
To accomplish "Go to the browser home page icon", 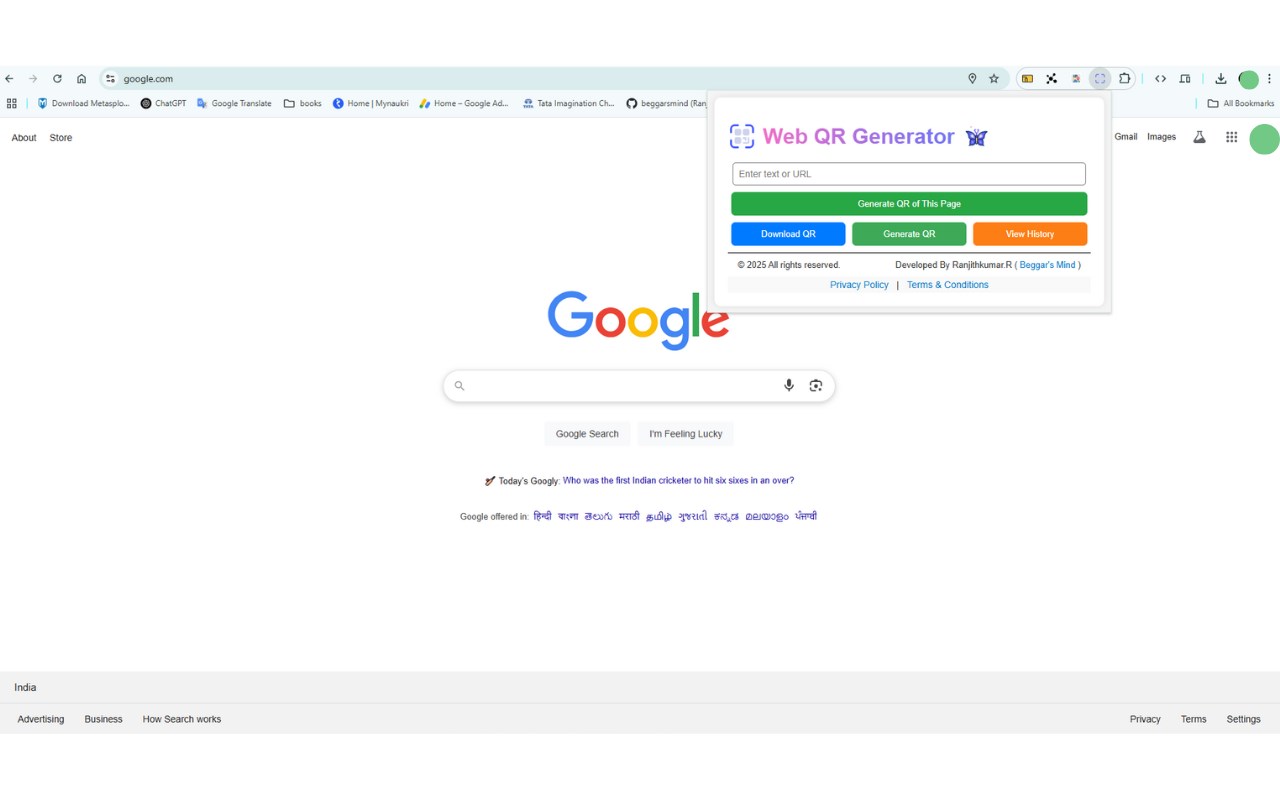I will pos(81,79).
